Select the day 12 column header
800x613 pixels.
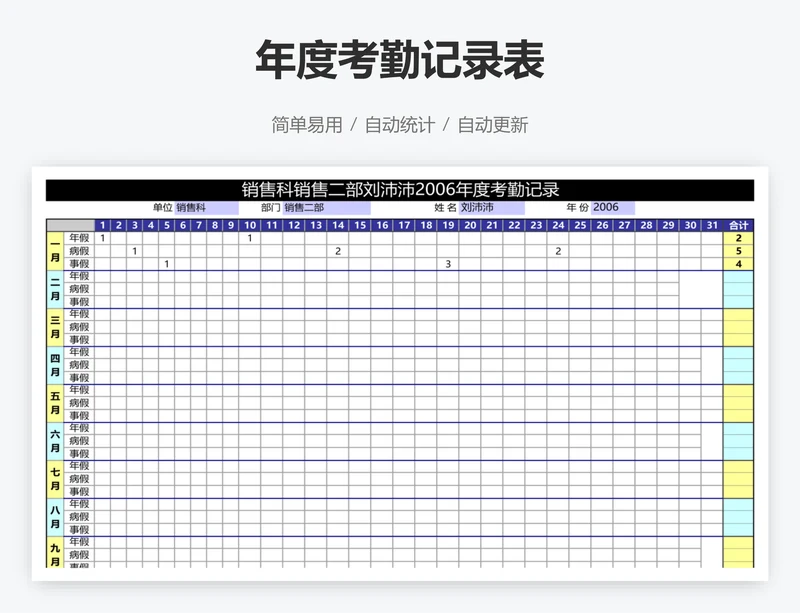click(294, 225)
